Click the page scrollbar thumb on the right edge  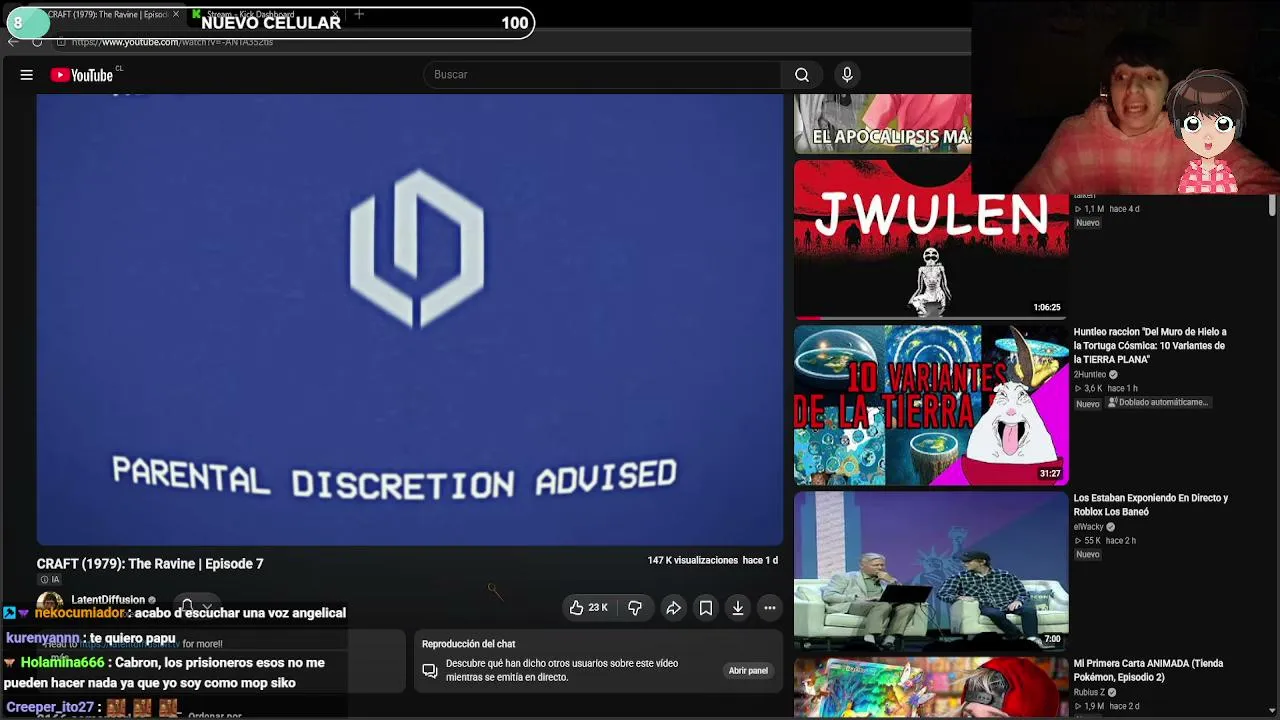click(1272, 205)
